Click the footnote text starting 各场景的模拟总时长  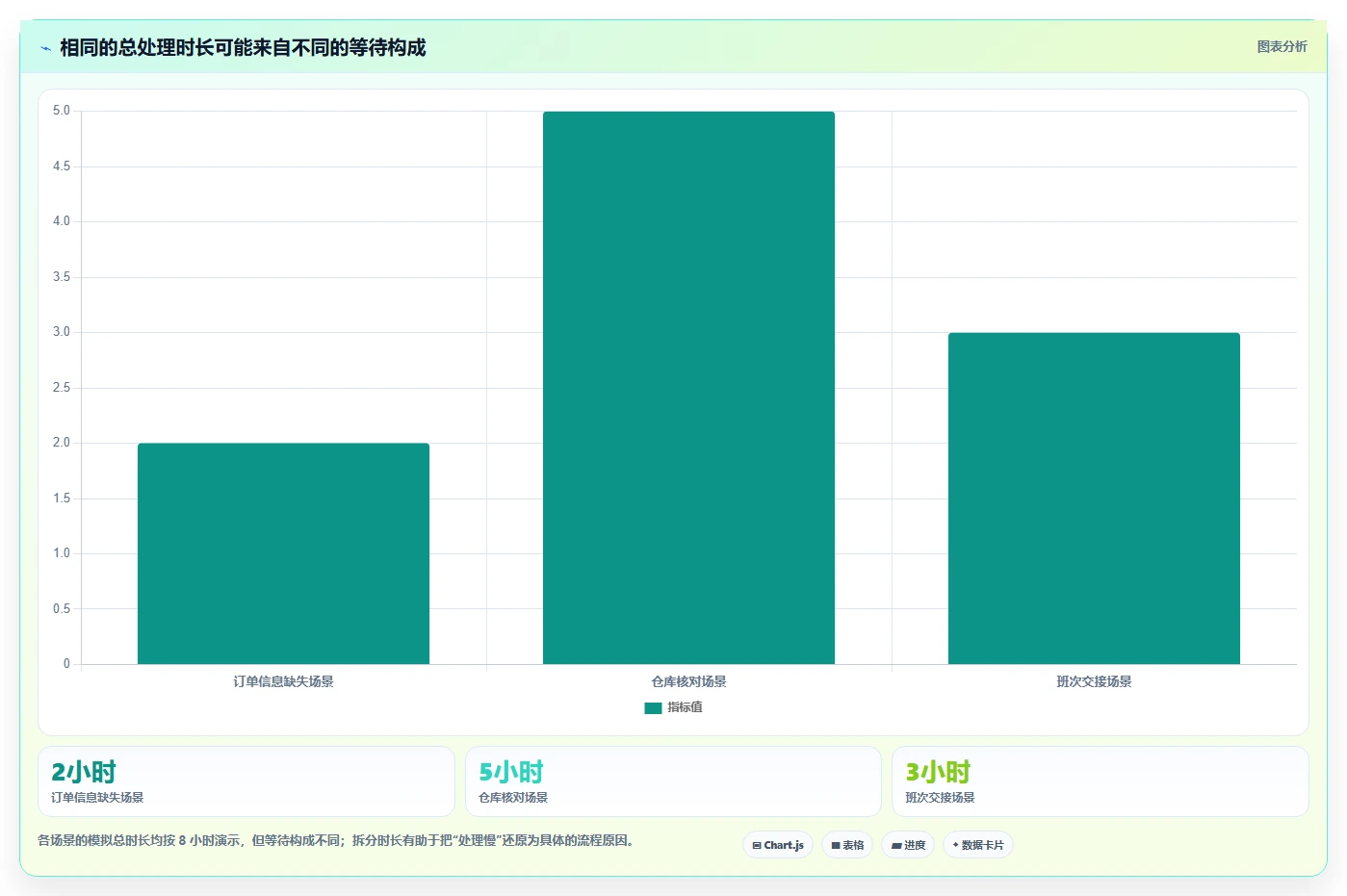point(335,840)
